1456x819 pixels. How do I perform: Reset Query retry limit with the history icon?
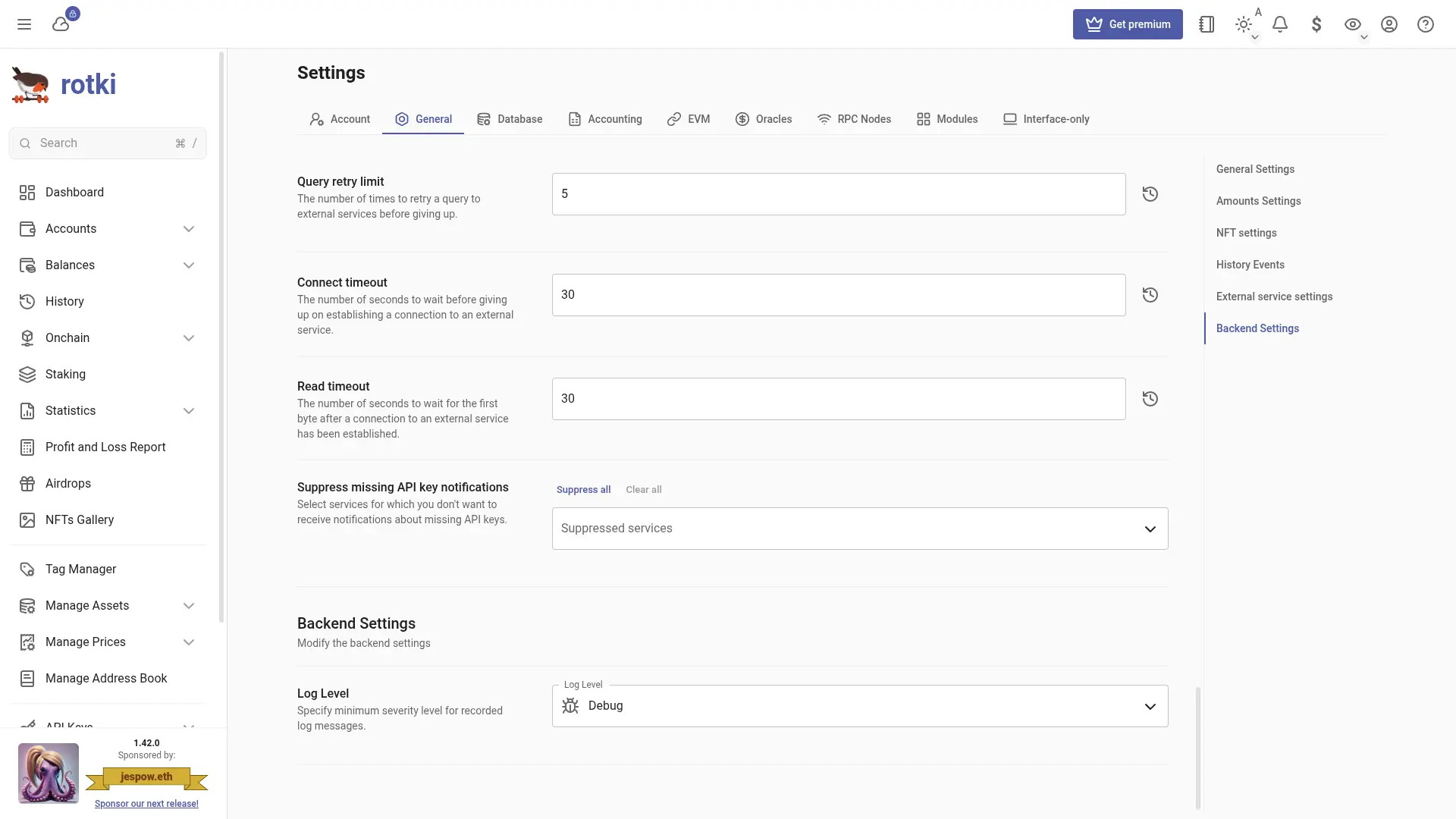point(1150,194)
